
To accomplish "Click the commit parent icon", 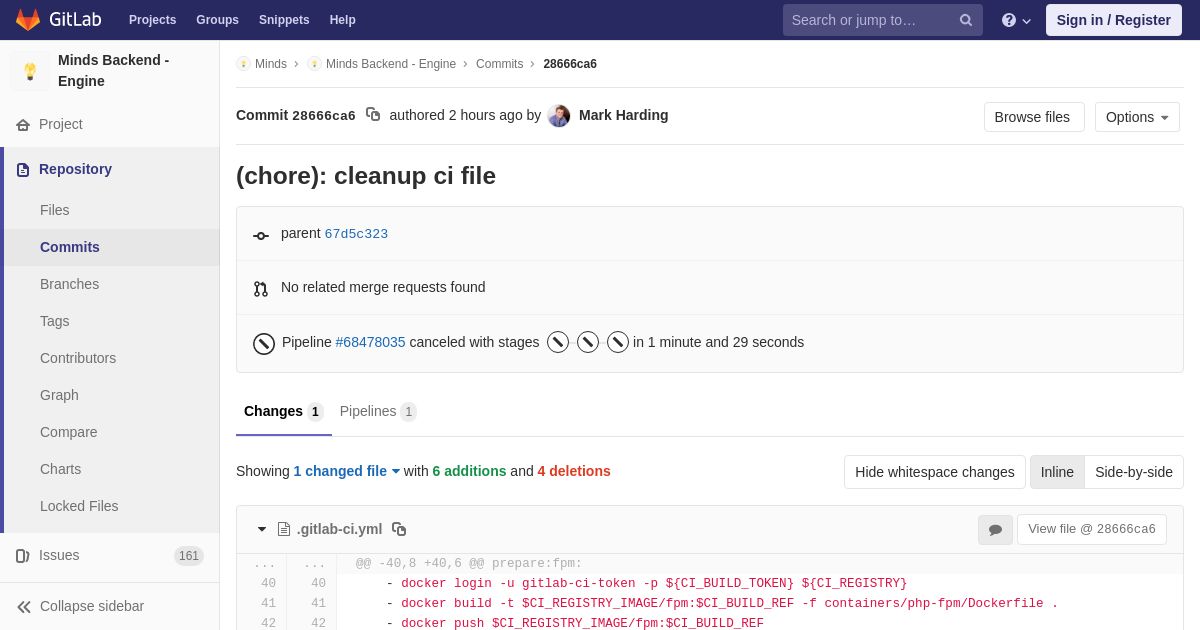I will [261, 236].
